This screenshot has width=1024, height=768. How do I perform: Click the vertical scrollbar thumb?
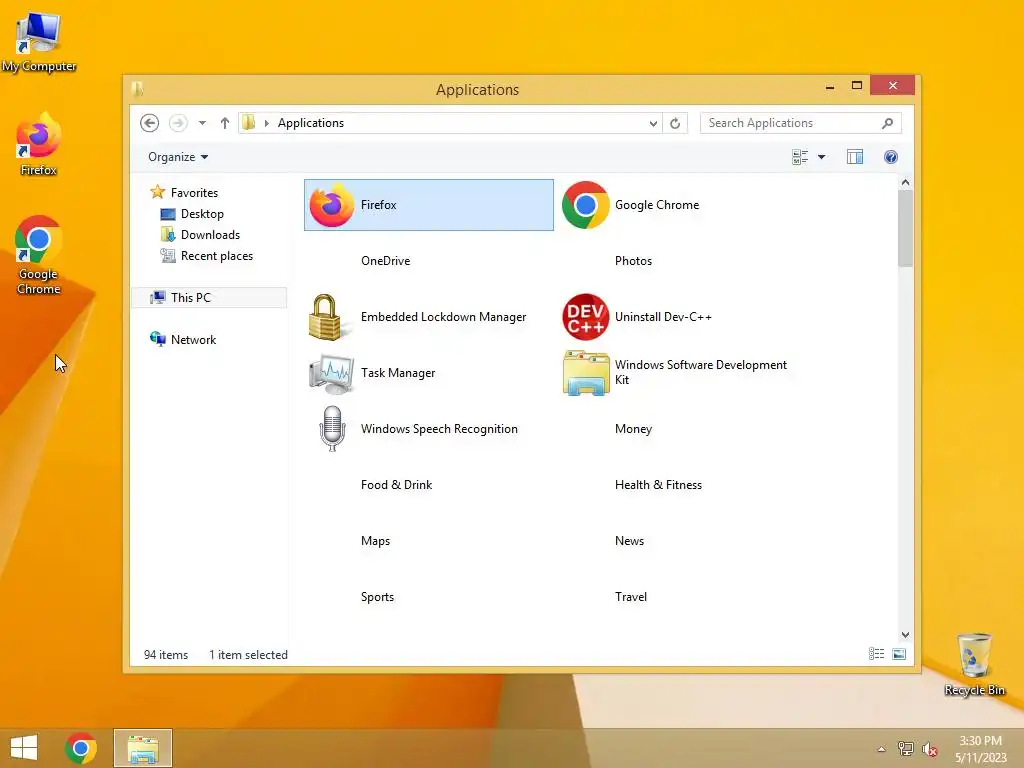click(905, 229)
